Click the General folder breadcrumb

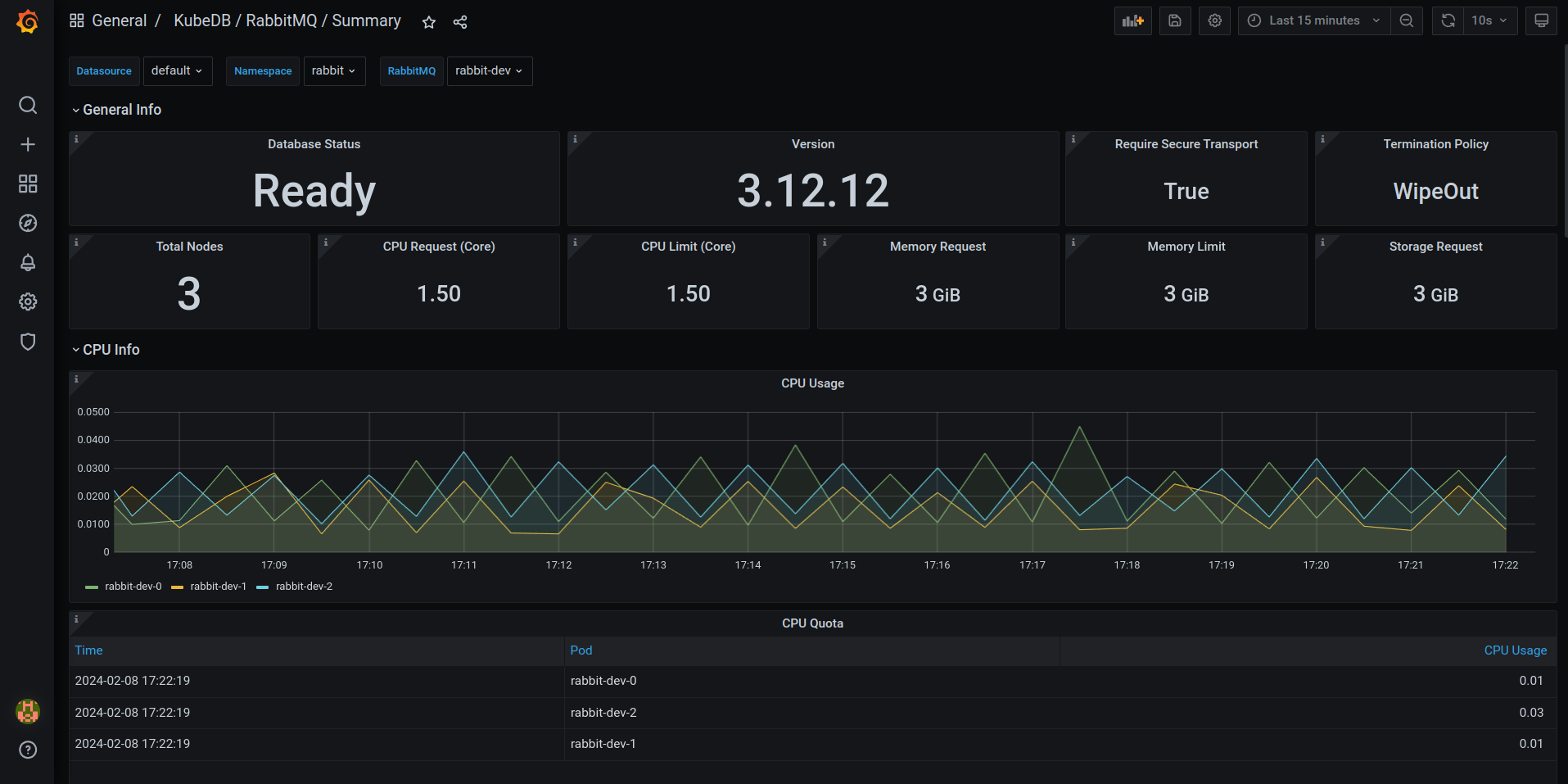[120, 20]
